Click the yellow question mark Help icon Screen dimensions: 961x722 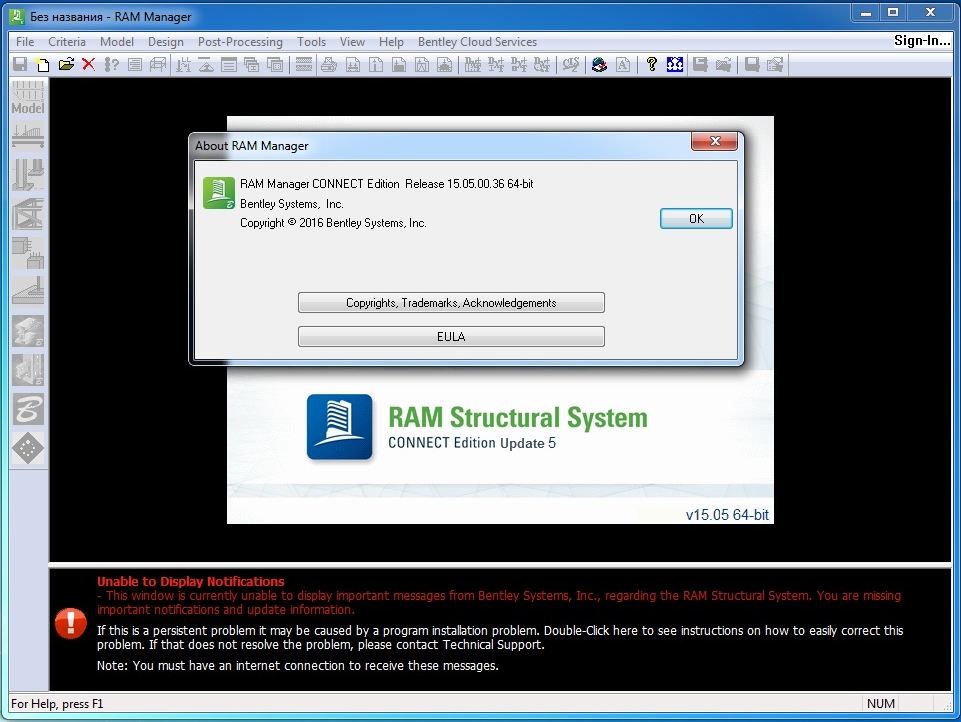point(651,64)
